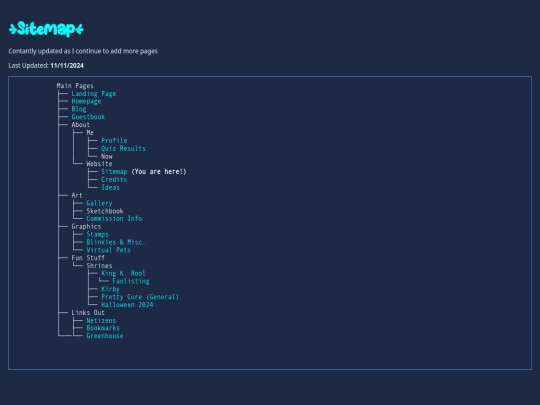Viewport: 540px width, 405px height.
Task: Open the Gallery link under Art
Action: pyautogui.click(x=99, y=203)
